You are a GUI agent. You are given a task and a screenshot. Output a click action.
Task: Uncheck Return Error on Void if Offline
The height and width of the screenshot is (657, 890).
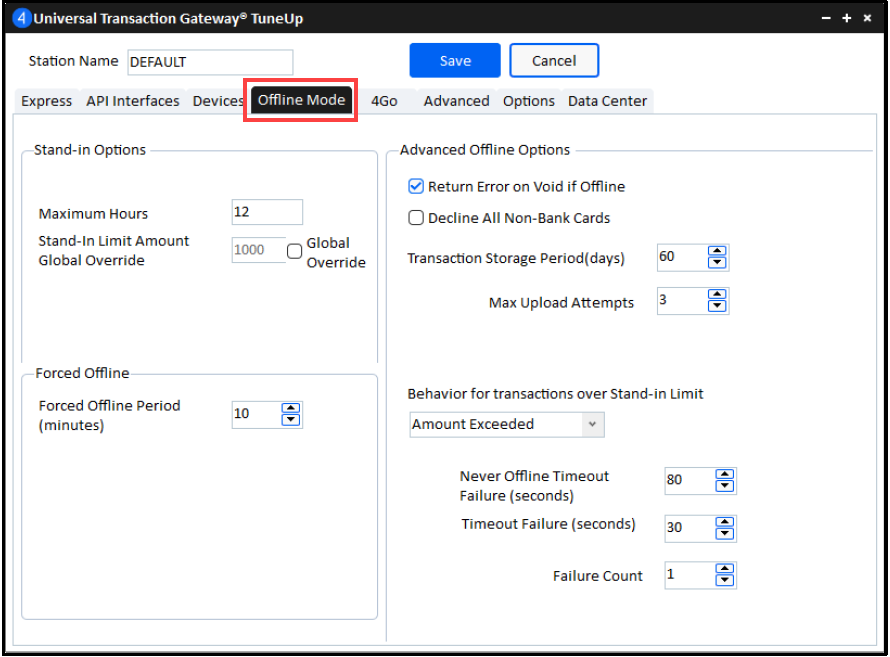(x=416, y=186)
